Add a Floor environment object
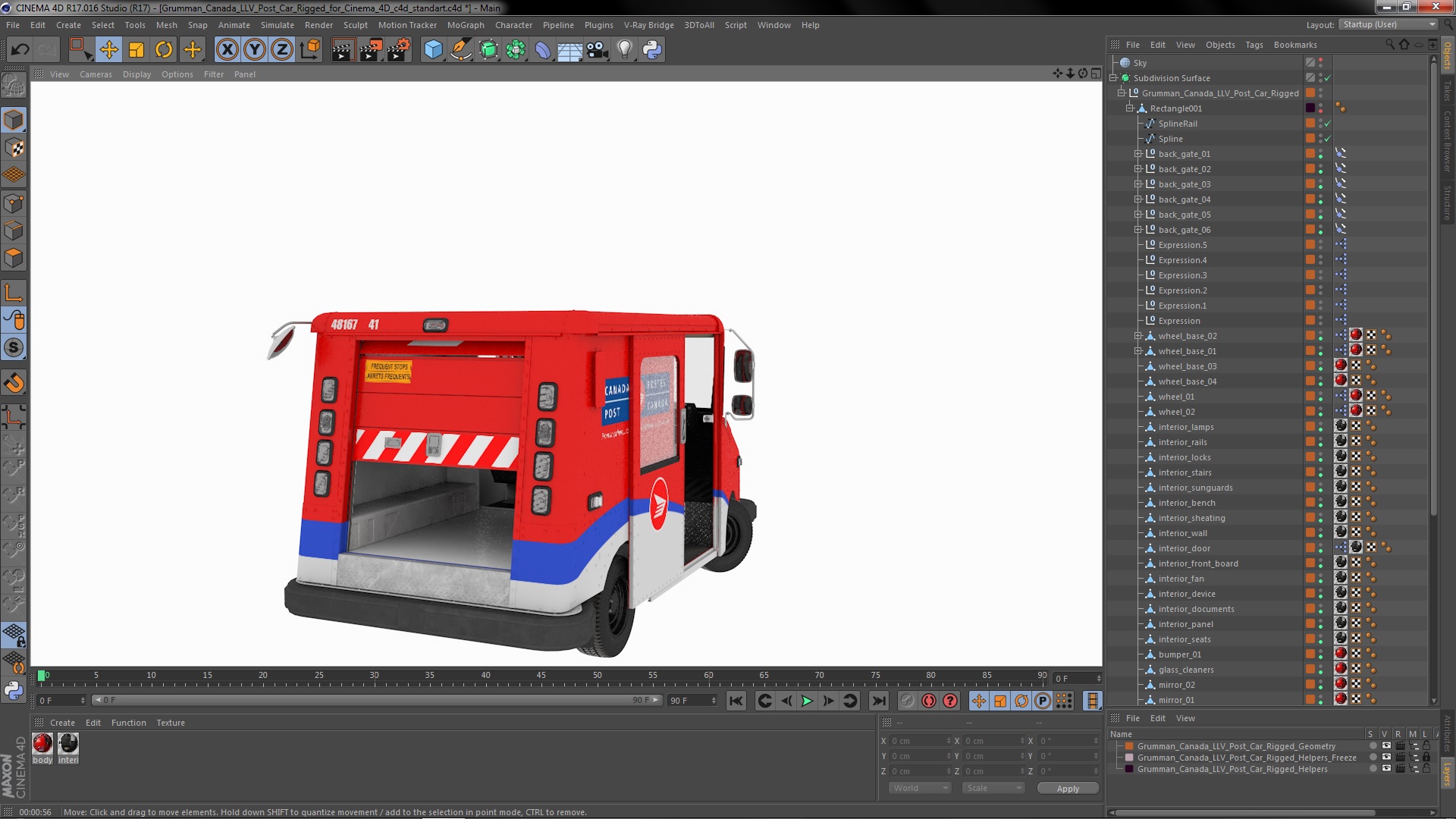The width and height of the screenshot is (1456, 819). tap(570, 50)
